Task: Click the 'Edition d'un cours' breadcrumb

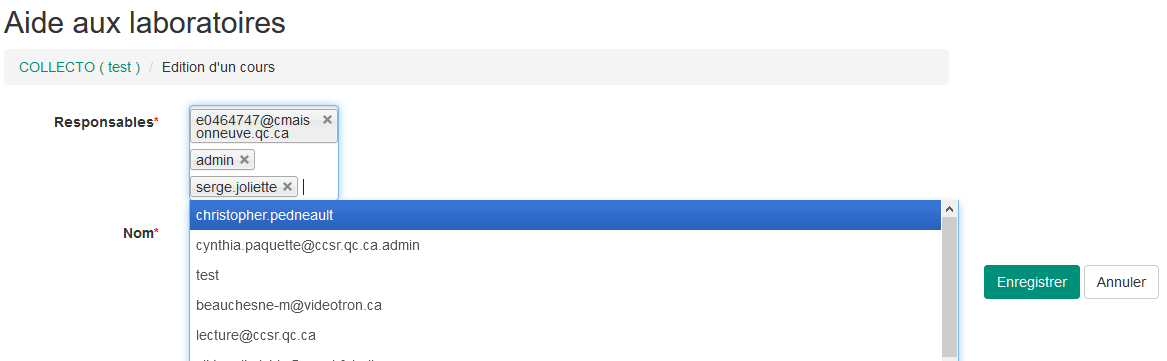Action: (218, 67)
